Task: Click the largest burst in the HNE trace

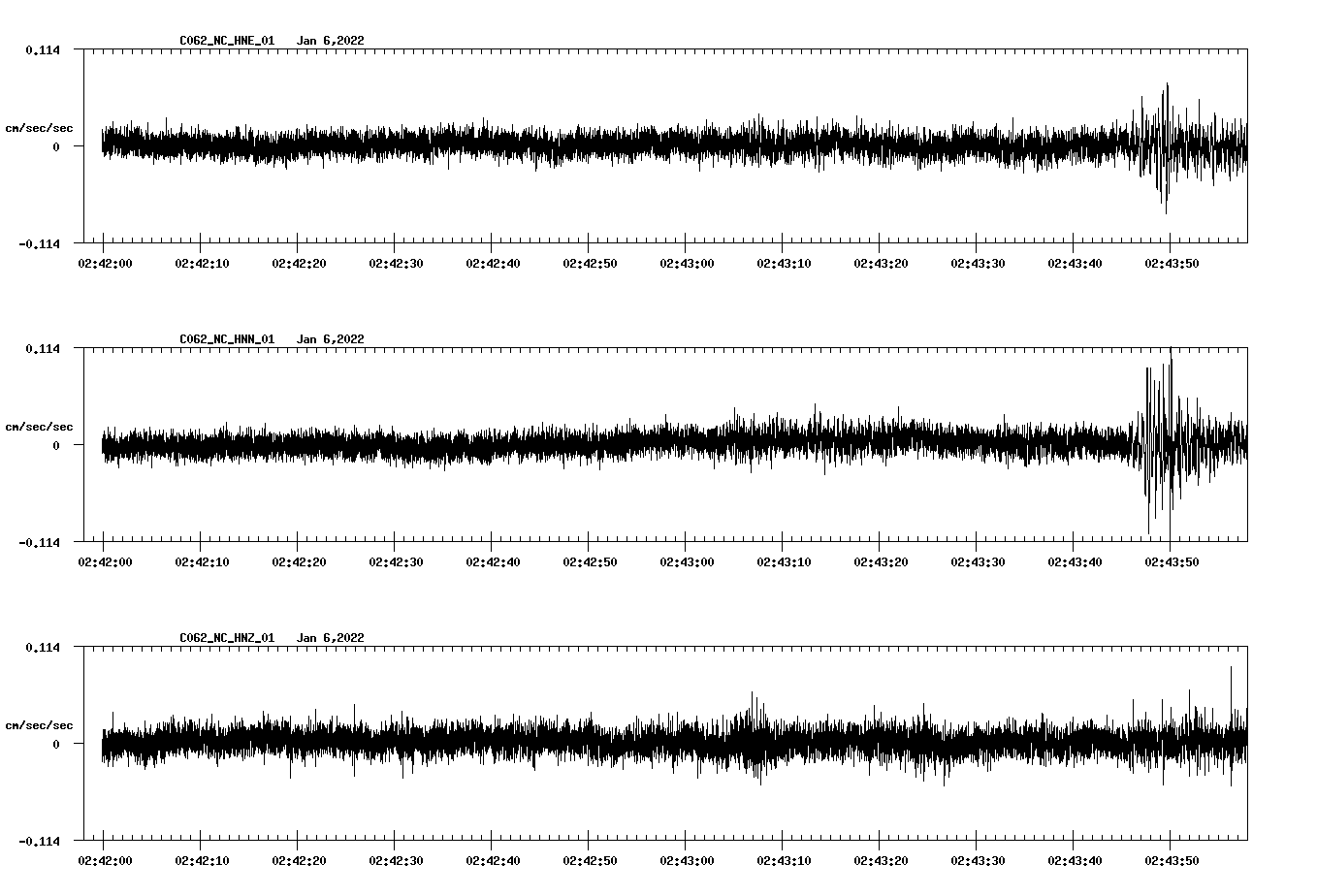Action: [1165, 147]
